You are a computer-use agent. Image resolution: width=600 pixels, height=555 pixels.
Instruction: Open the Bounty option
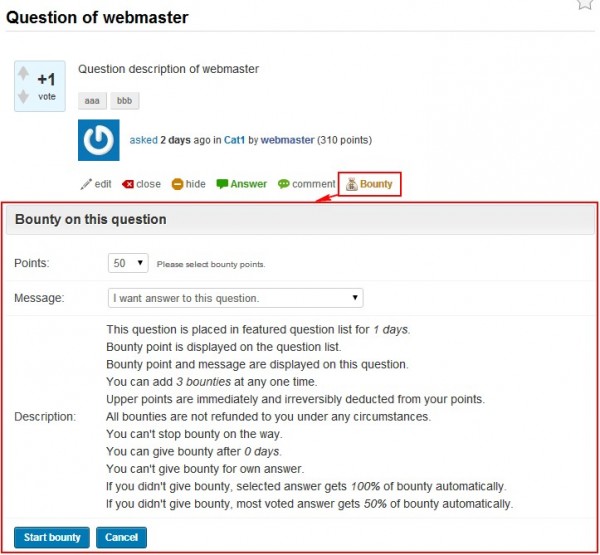click(369, 184)
